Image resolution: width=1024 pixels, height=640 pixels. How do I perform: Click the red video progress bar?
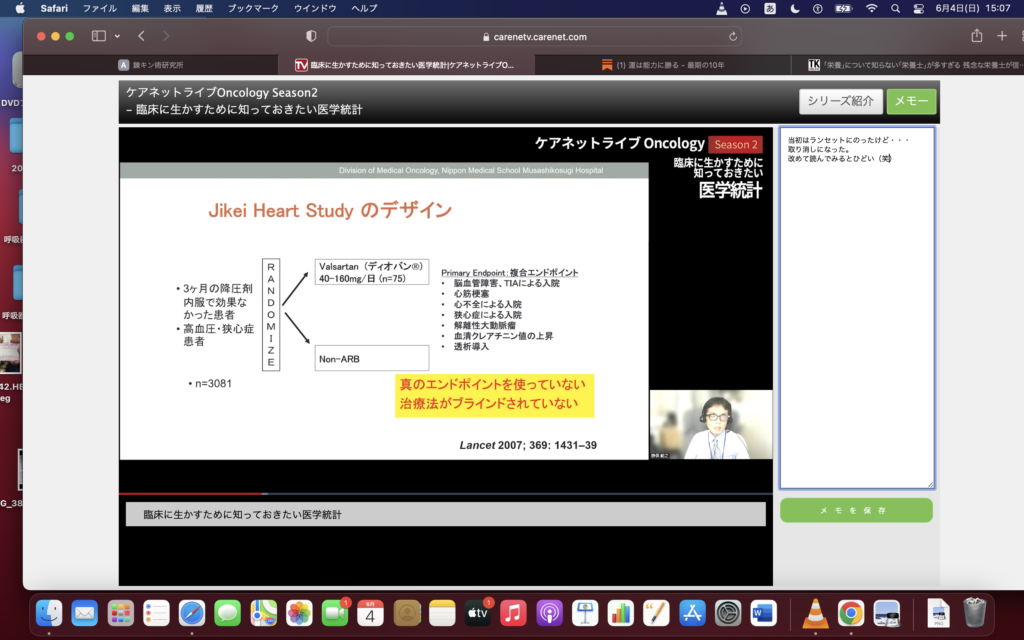(x=190, y=492)
